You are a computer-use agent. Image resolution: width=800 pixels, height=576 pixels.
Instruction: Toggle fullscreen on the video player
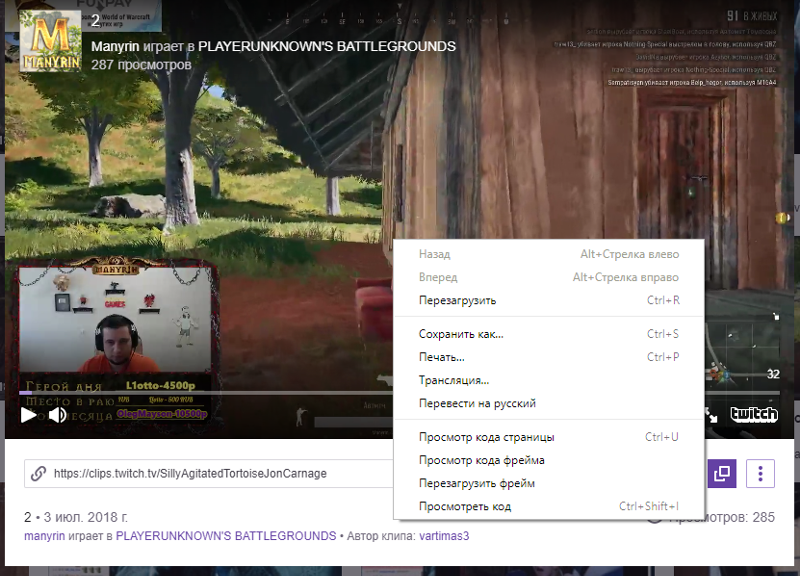click(711, 415)
